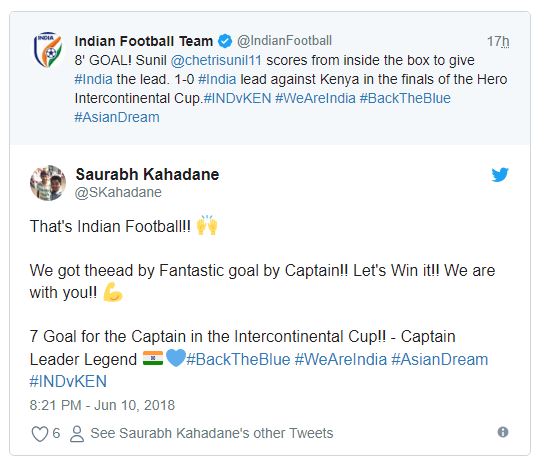Viewport: 545px width, 462px height.
Task: Click the person icon beside See other Tweets
Action: click(x=77, y=433)
